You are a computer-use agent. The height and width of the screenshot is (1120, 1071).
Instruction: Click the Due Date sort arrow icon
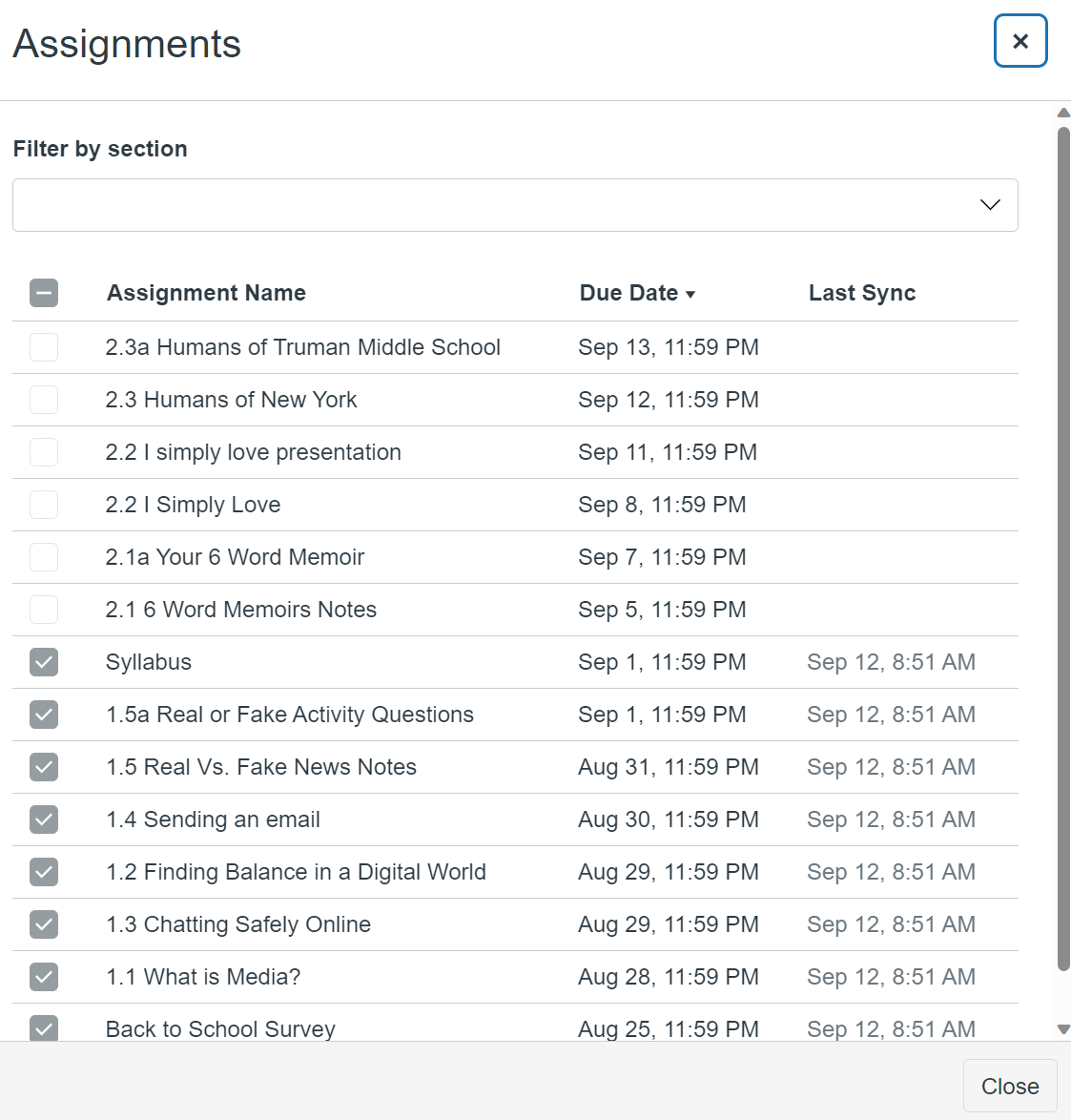pos(690,295)
